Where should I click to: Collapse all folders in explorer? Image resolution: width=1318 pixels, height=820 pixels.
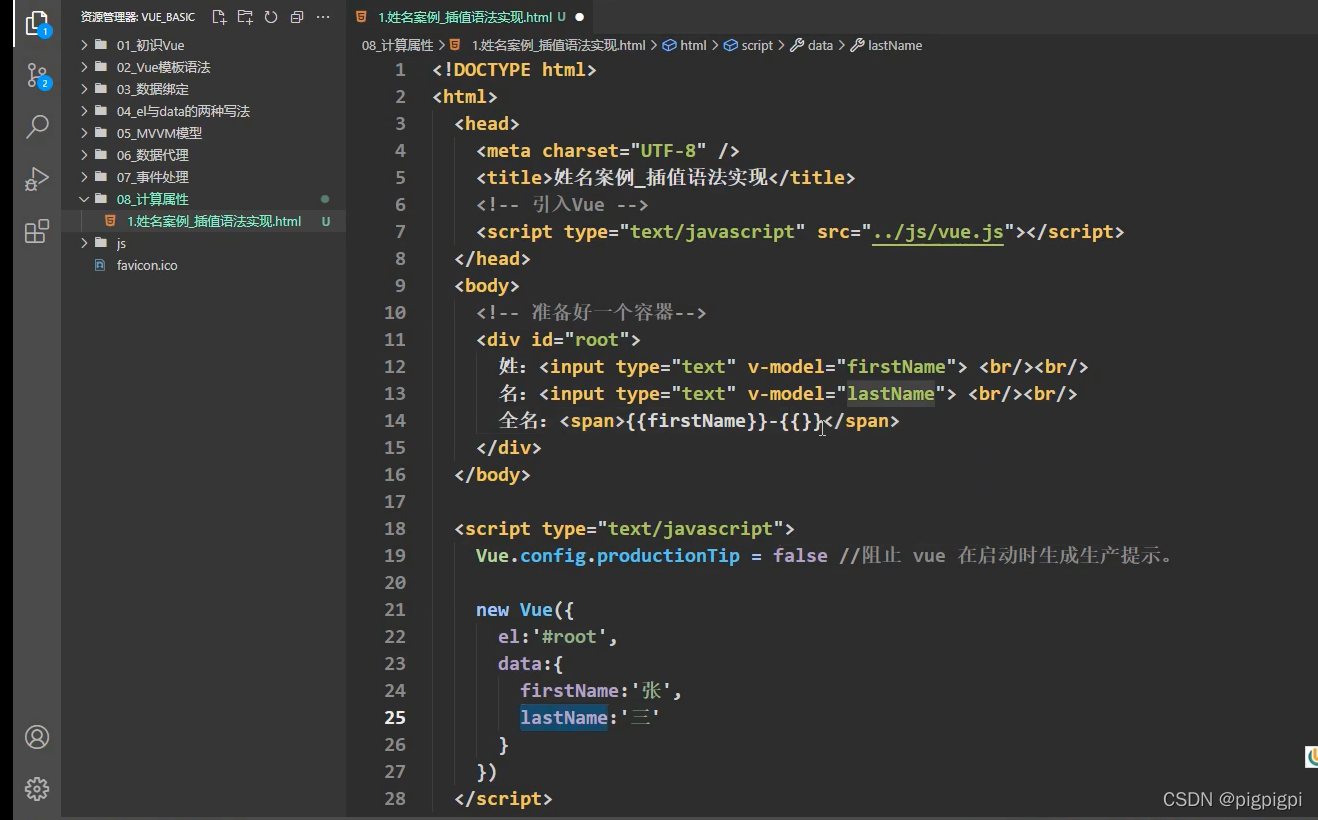coord(297,17)
